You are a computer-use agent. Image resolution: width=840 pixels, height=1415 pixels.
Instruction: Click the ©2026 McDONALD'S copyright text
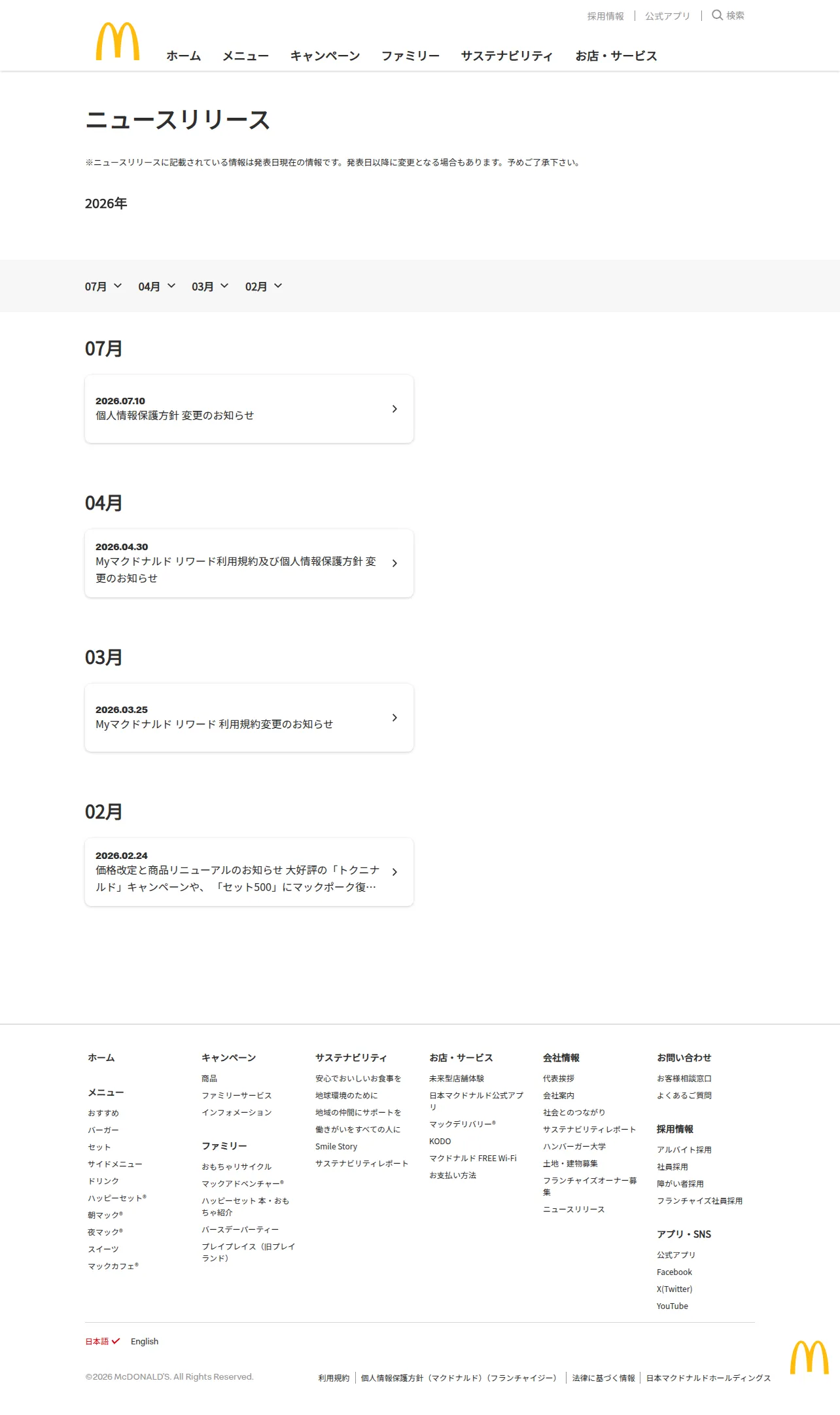click(169, 1376)
